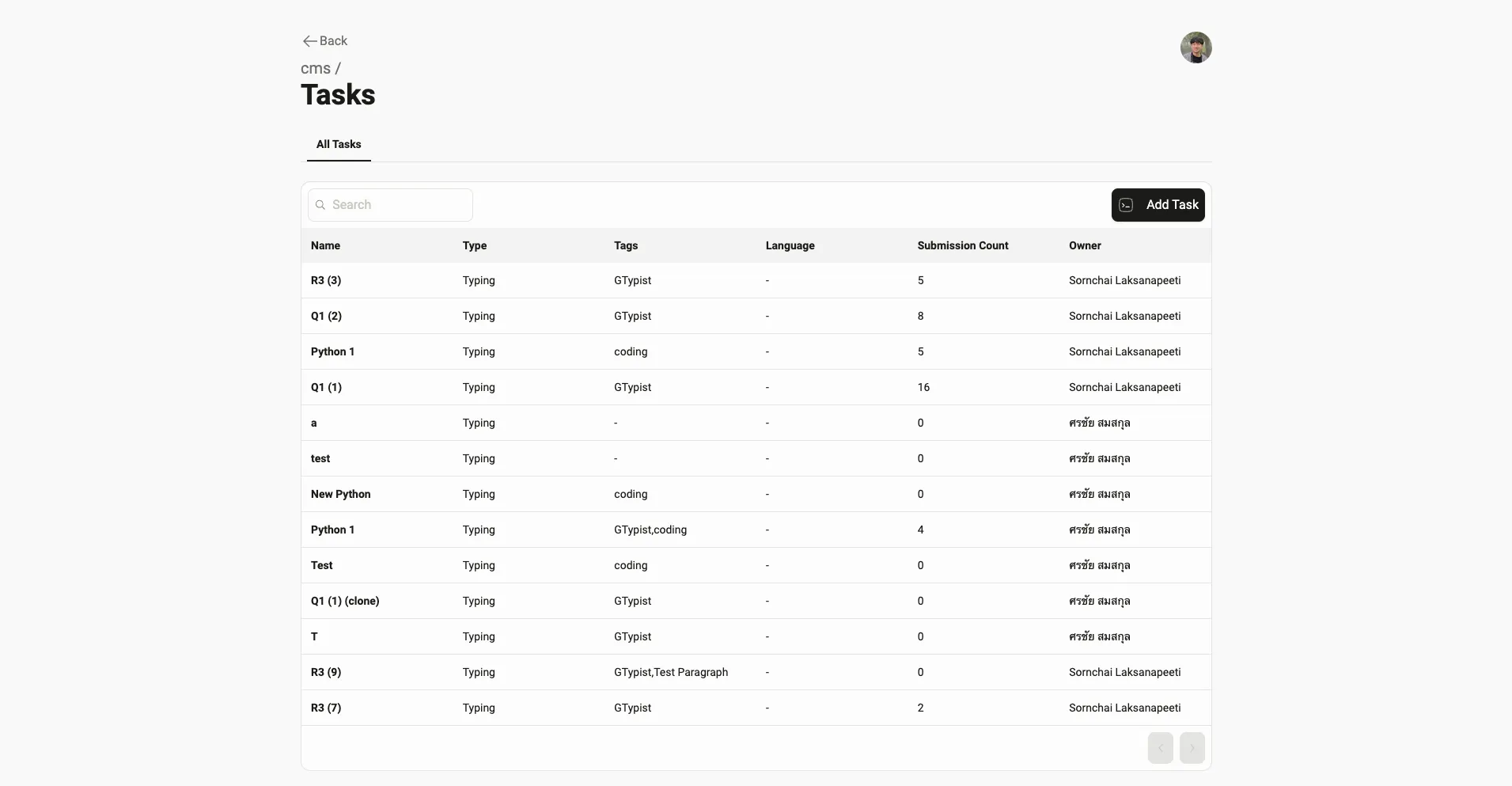Screen dimensions: 1512x786
Task: Go to the previous page of tasks
Action: point(1161,748)
